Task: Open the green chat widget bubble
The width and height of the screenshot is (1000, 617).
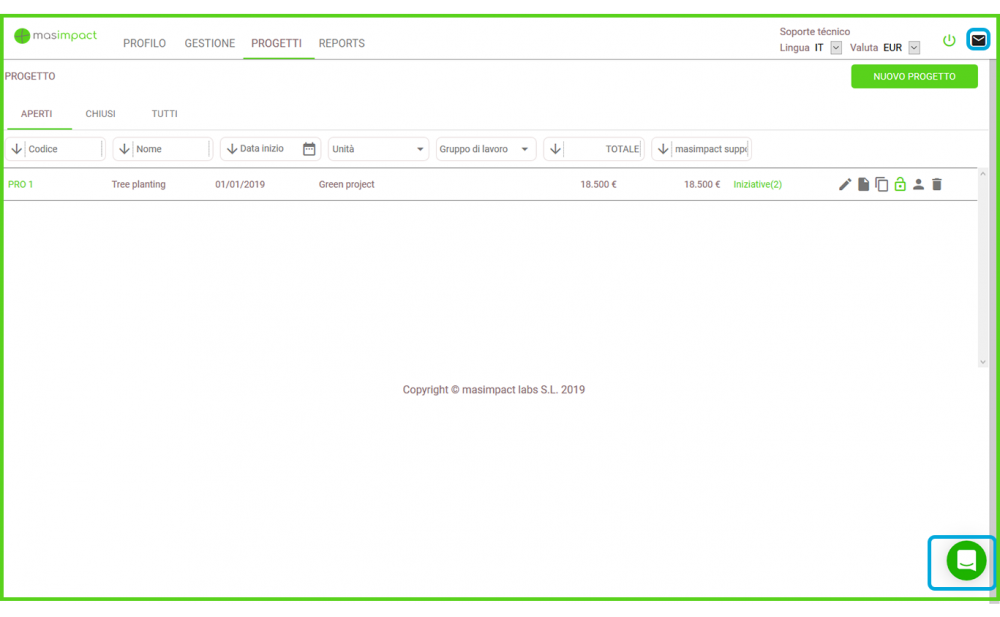Action: [965, 561]
